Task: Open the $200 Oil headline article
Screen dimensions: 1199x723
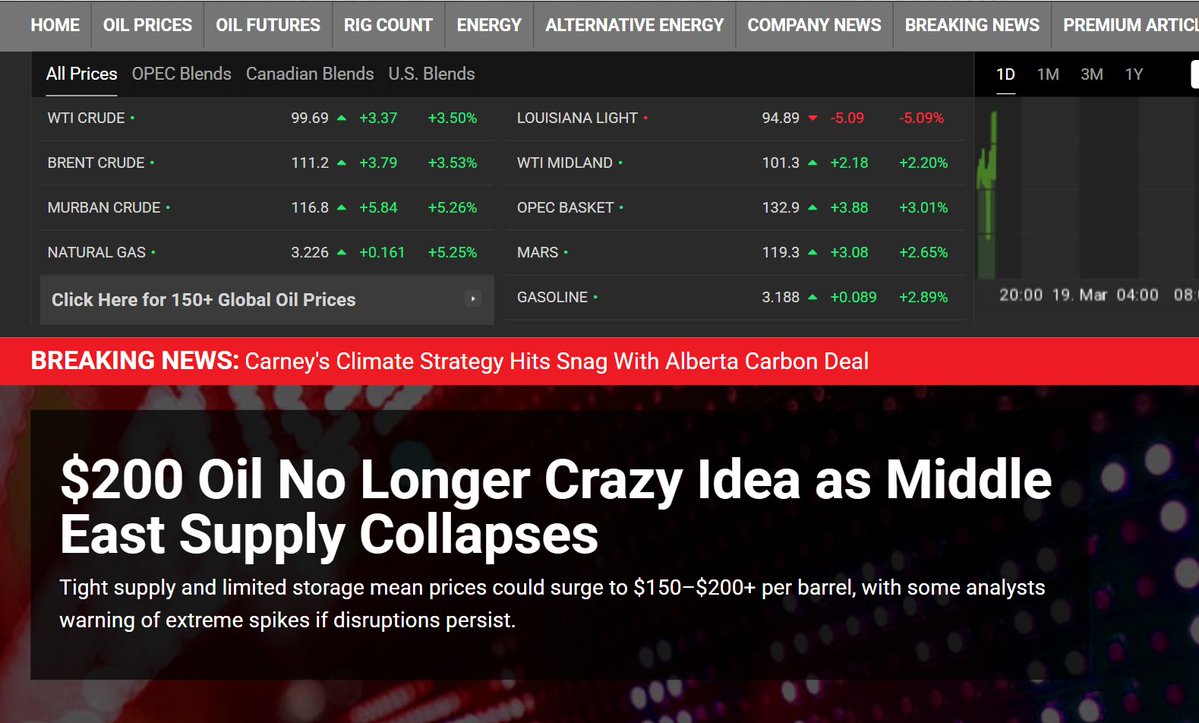Action: (x=556, y=507)
